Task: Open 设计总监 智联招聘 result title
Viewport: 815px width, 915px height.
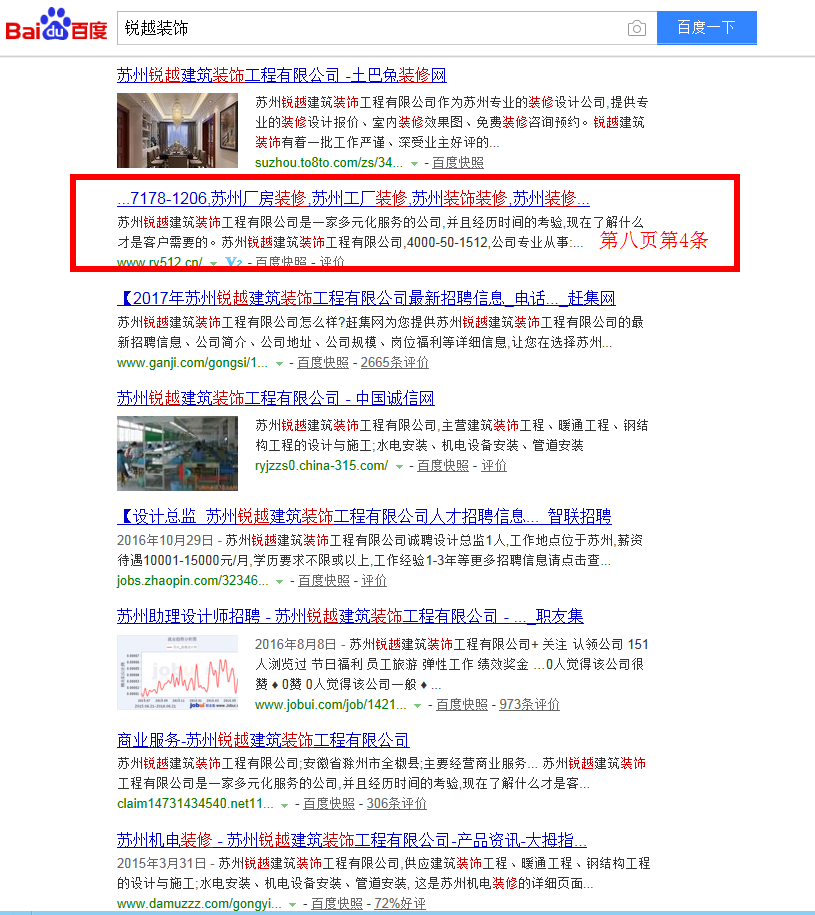Action: click(364, 516)
